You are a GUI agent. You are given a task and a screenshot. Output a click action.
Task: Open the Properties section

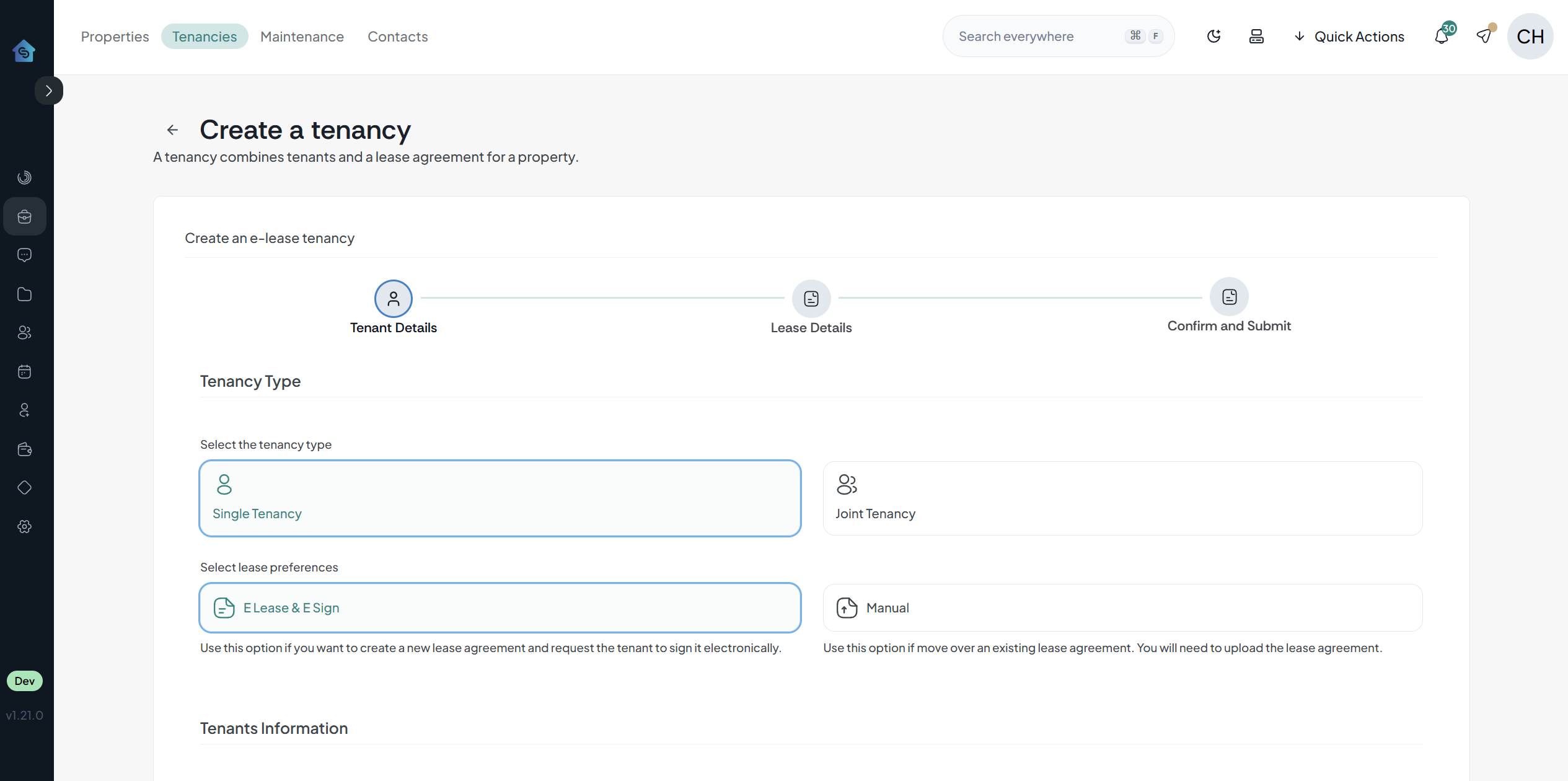[115, 36]
